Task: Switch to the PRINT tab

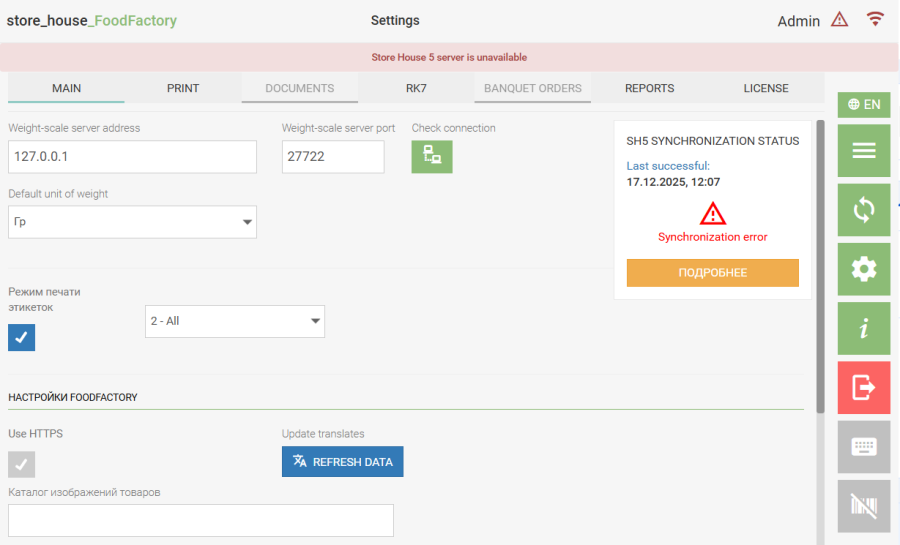Action: tap(183, 88)
